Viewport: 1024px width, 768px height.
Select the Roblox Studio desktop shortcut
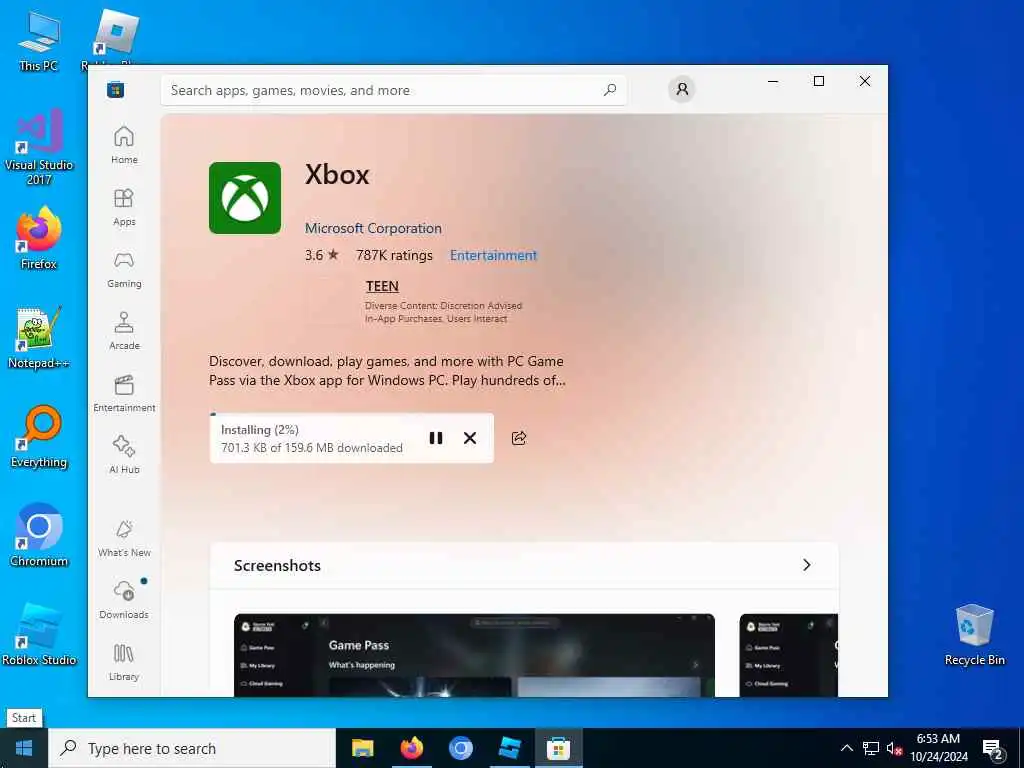coord(39,634)
